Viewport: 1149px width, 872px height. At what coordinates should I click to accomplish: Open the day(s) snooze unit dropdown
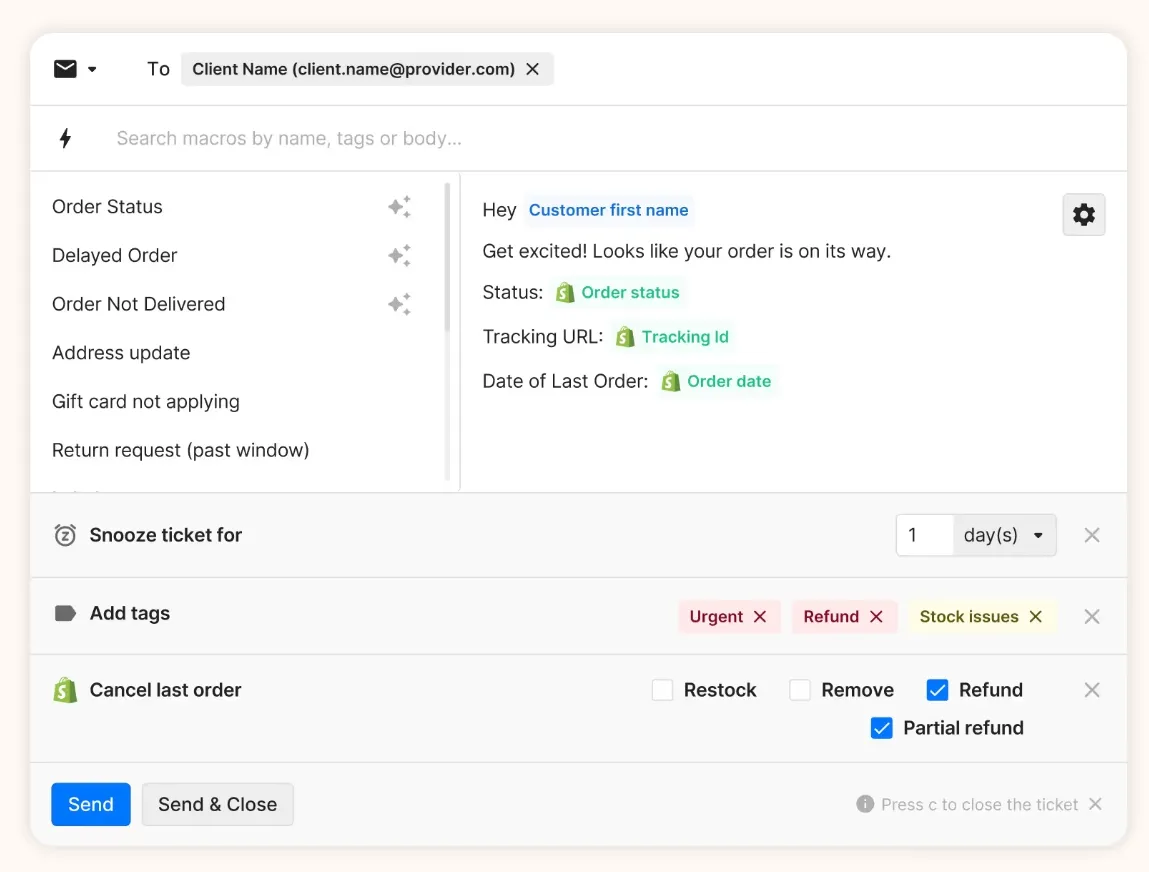tap(1004, 535)
